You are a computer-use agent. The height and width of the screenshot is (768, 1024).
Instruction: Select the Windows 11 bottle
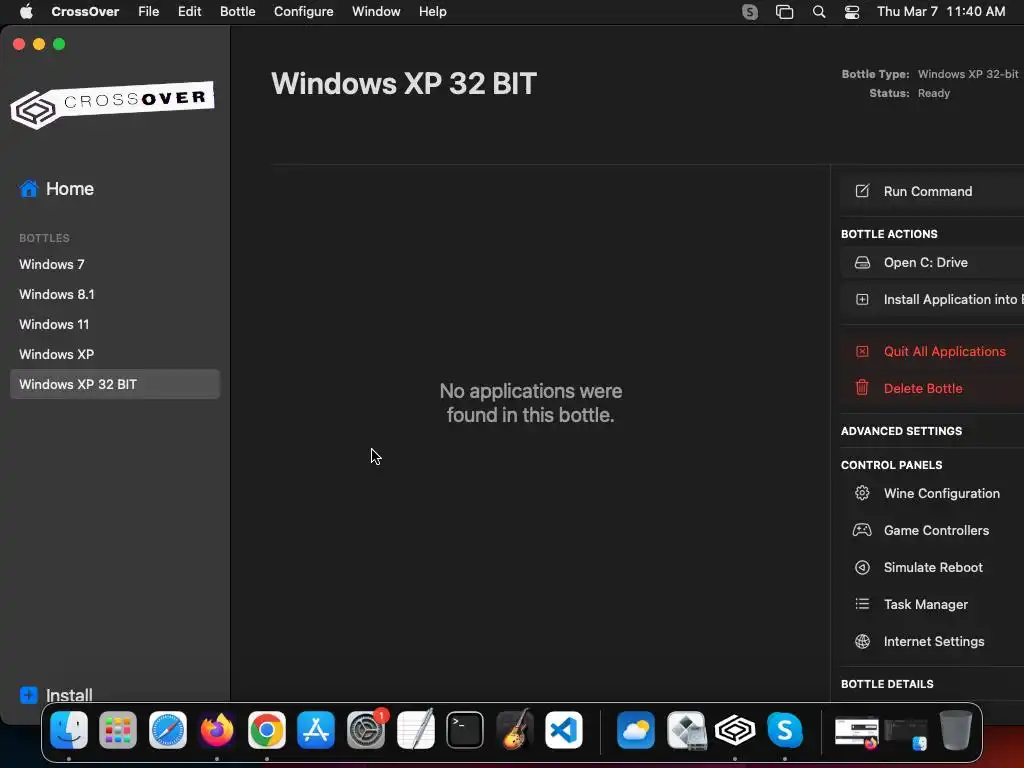115,325
